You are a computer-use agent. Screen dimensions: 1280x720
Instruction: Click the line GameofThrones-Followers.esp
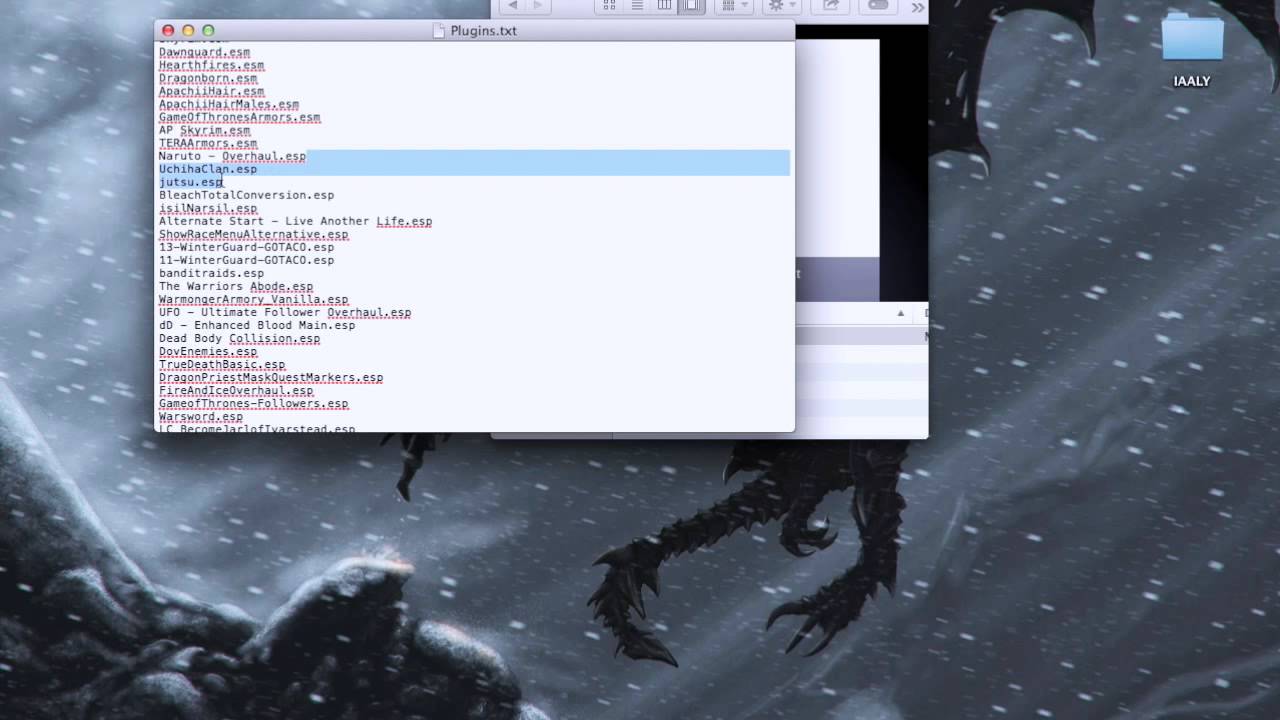pos(253,403)
